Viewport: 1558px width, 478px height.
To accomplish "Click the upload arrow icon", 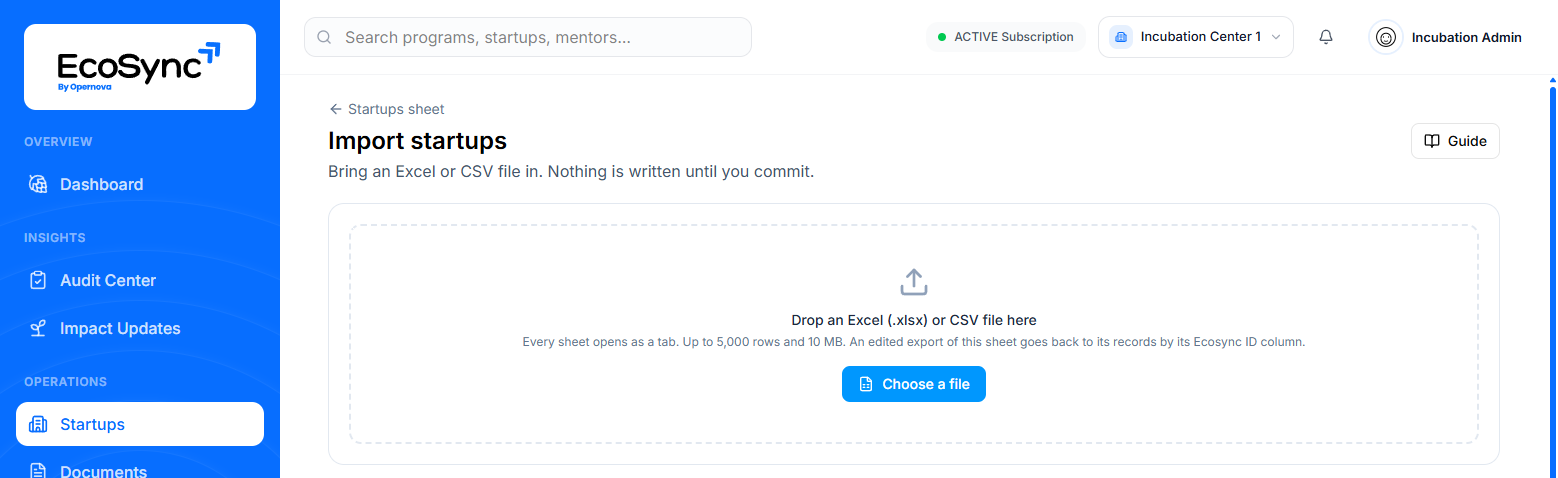I will coord(914,282).
